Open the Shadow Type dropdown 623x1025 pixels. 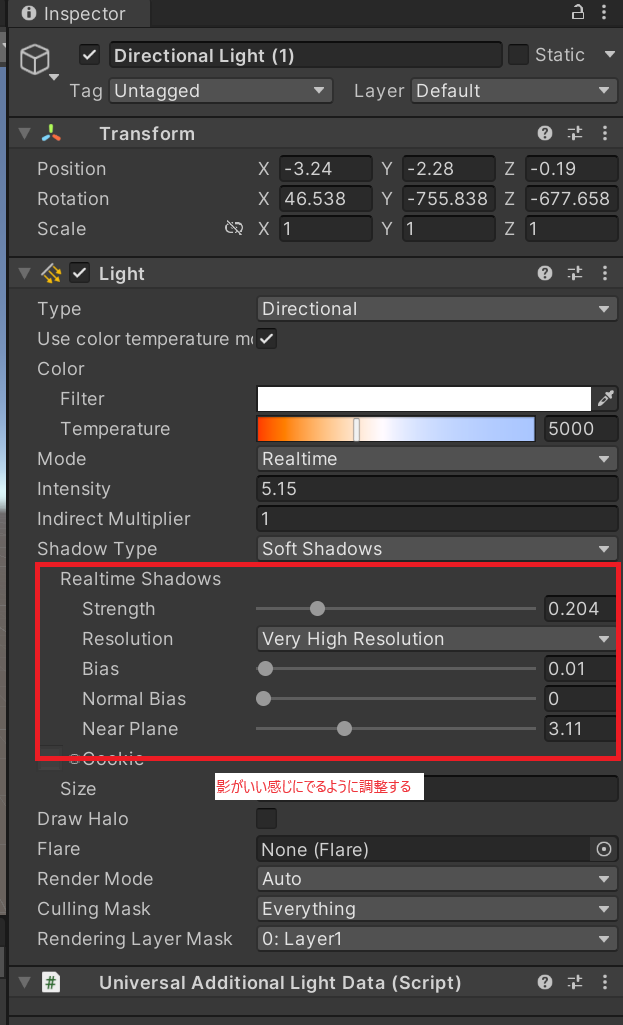[x=437, y=548]
